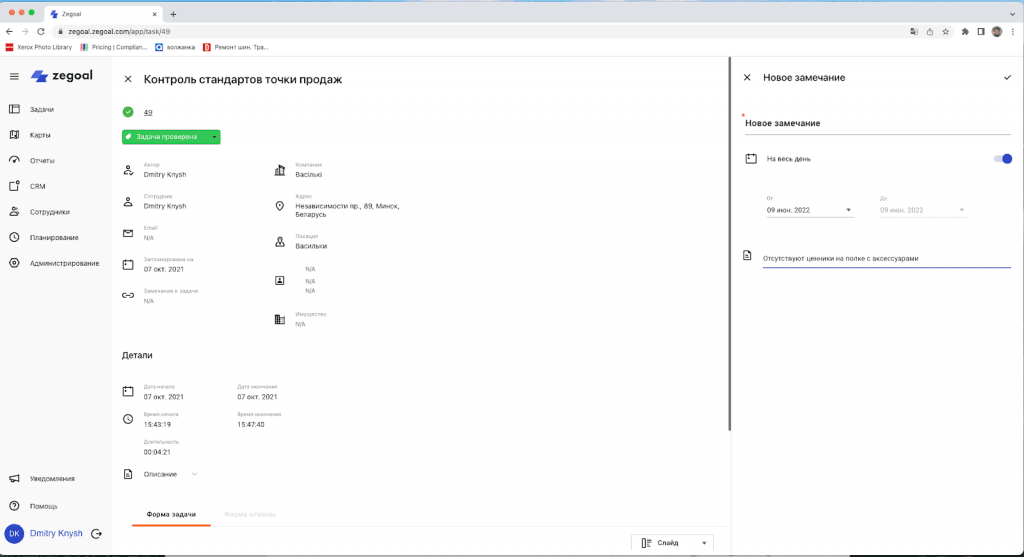This screenshot has width=1024, height=557.
Task: Open Администрирование menu item
Action: click(x=64, y=263)
